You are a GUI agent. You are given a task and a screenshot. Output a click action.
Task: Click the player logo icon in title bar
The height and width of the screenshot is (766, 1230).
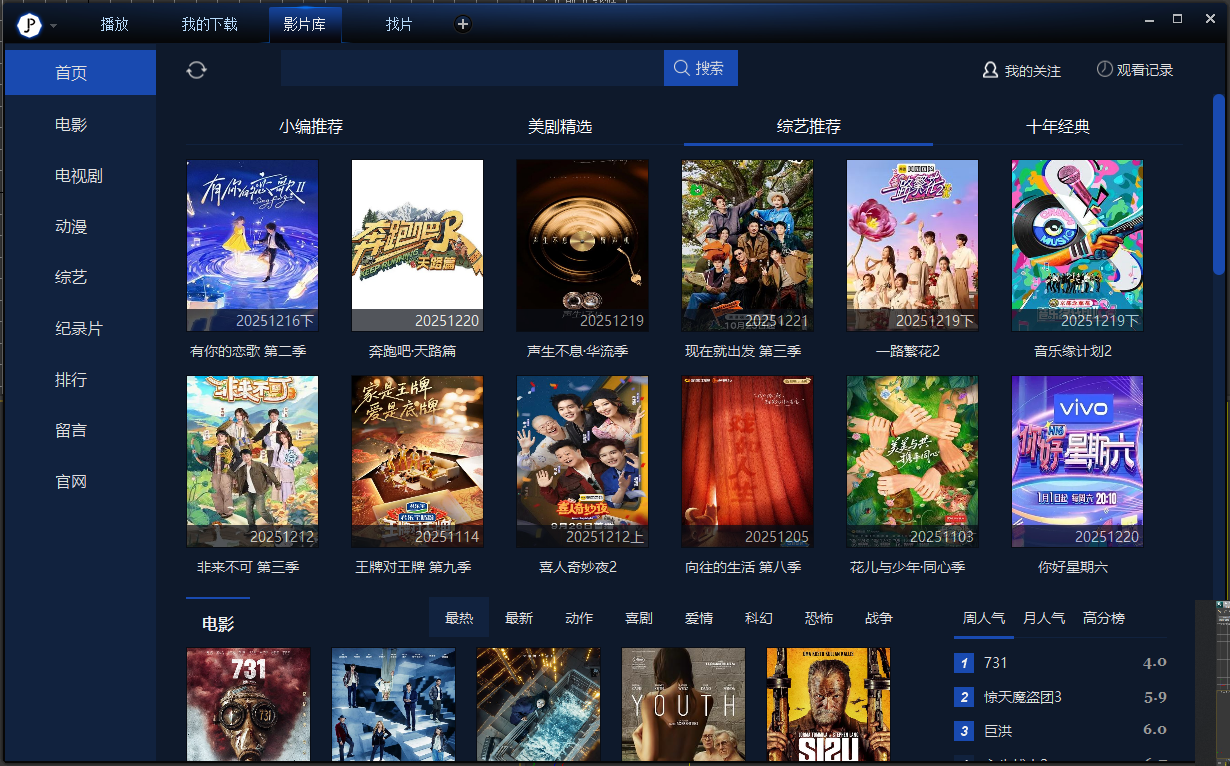pos(30,25)
